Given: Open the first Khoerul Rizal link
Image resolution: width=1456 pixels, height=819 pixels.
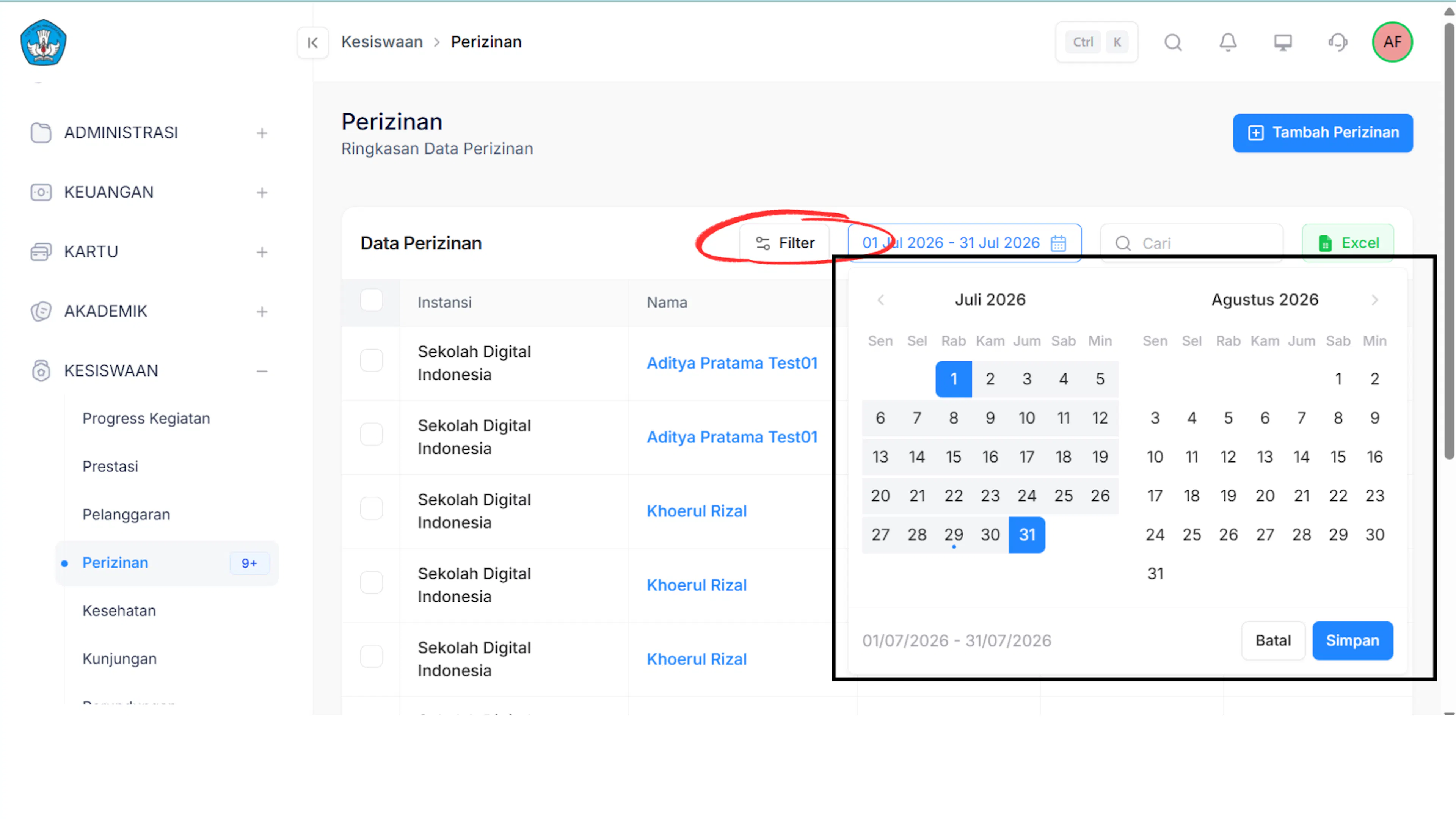Looking at the screenshot, I should point(697,511).
